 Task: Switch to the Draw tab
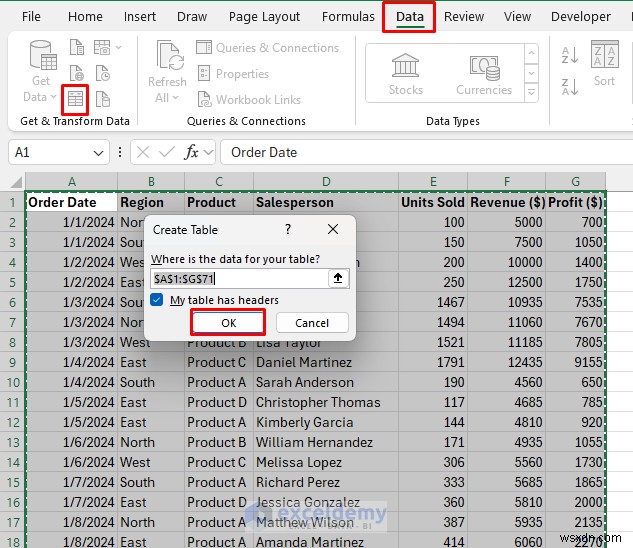[192, 17]
